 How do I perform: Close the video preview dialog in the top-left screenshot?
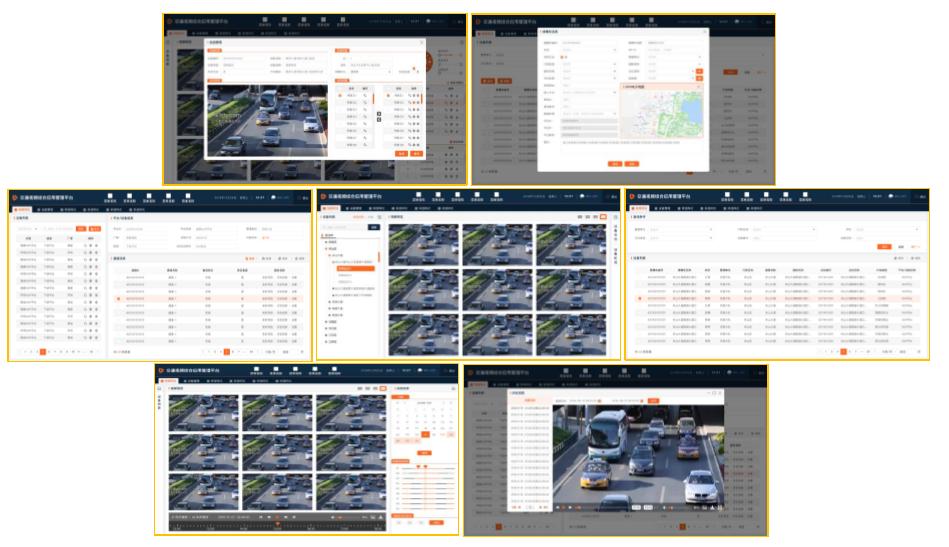click(x=421, y=43)
